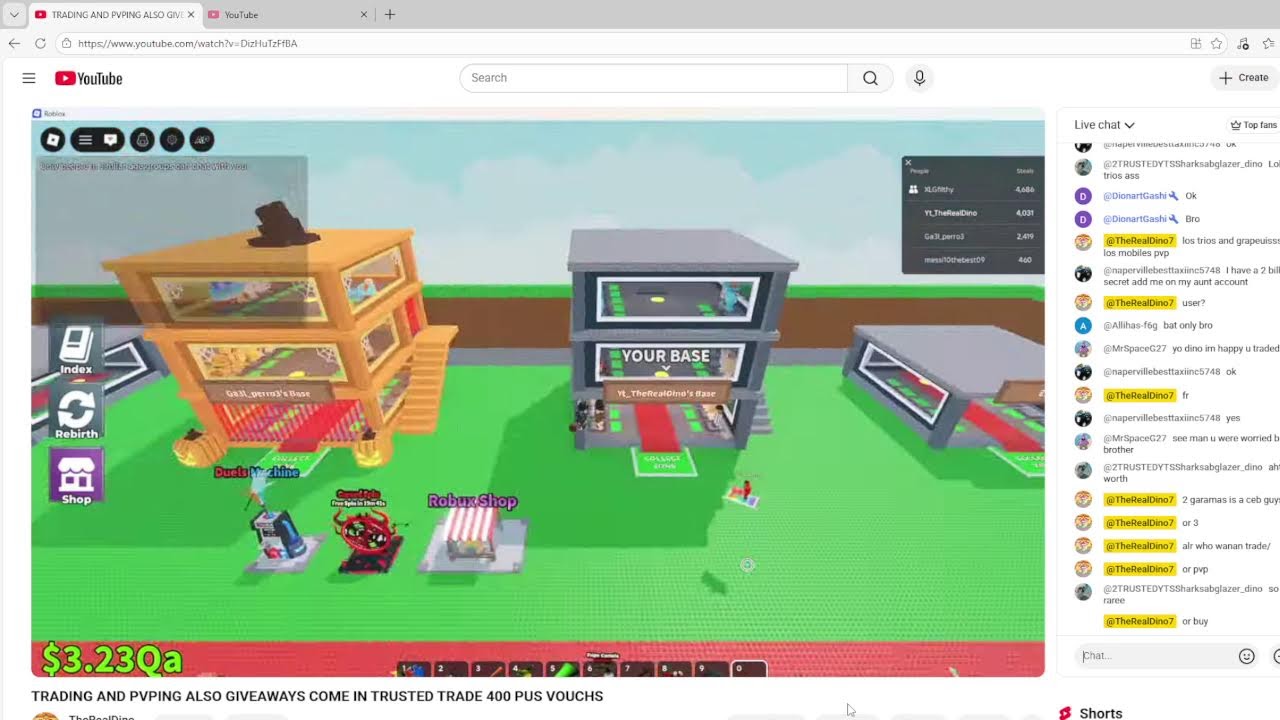Open the Create menu button
This screenshot has height=720, width=1280.
tap(1244, 78)
